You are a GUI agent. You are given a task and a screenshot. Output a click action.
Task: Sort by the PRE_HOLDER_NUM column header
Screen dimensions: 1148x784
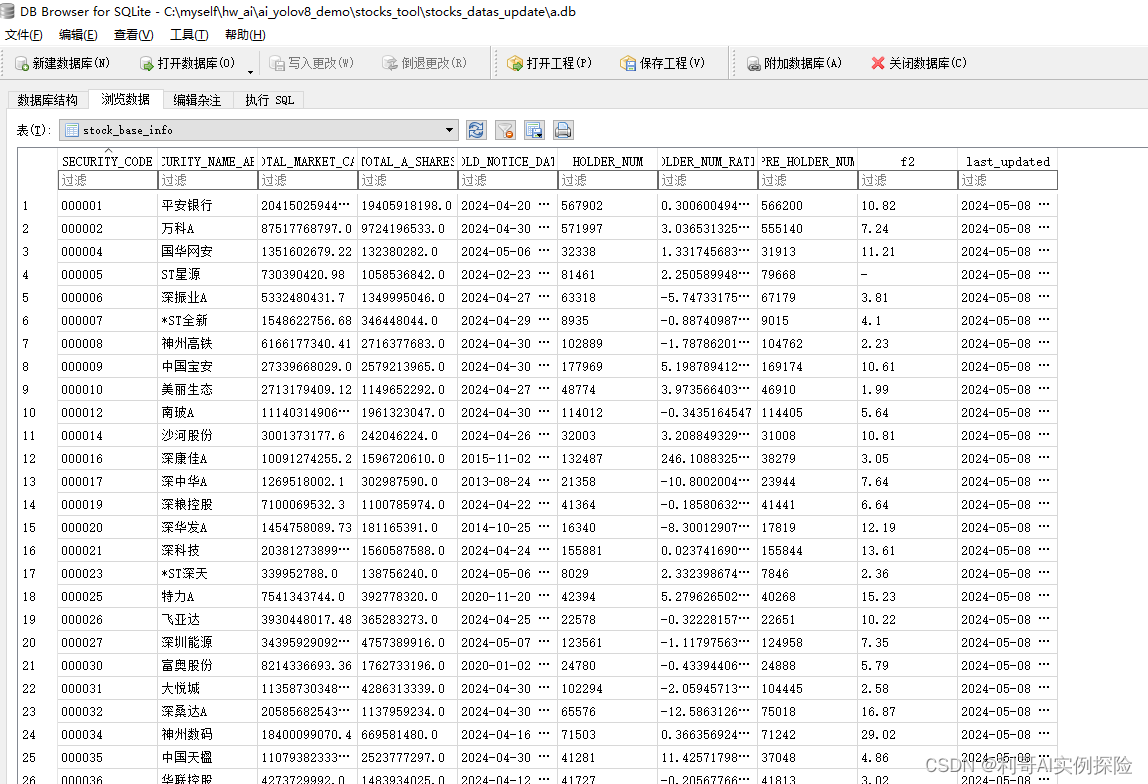[808, 162]
